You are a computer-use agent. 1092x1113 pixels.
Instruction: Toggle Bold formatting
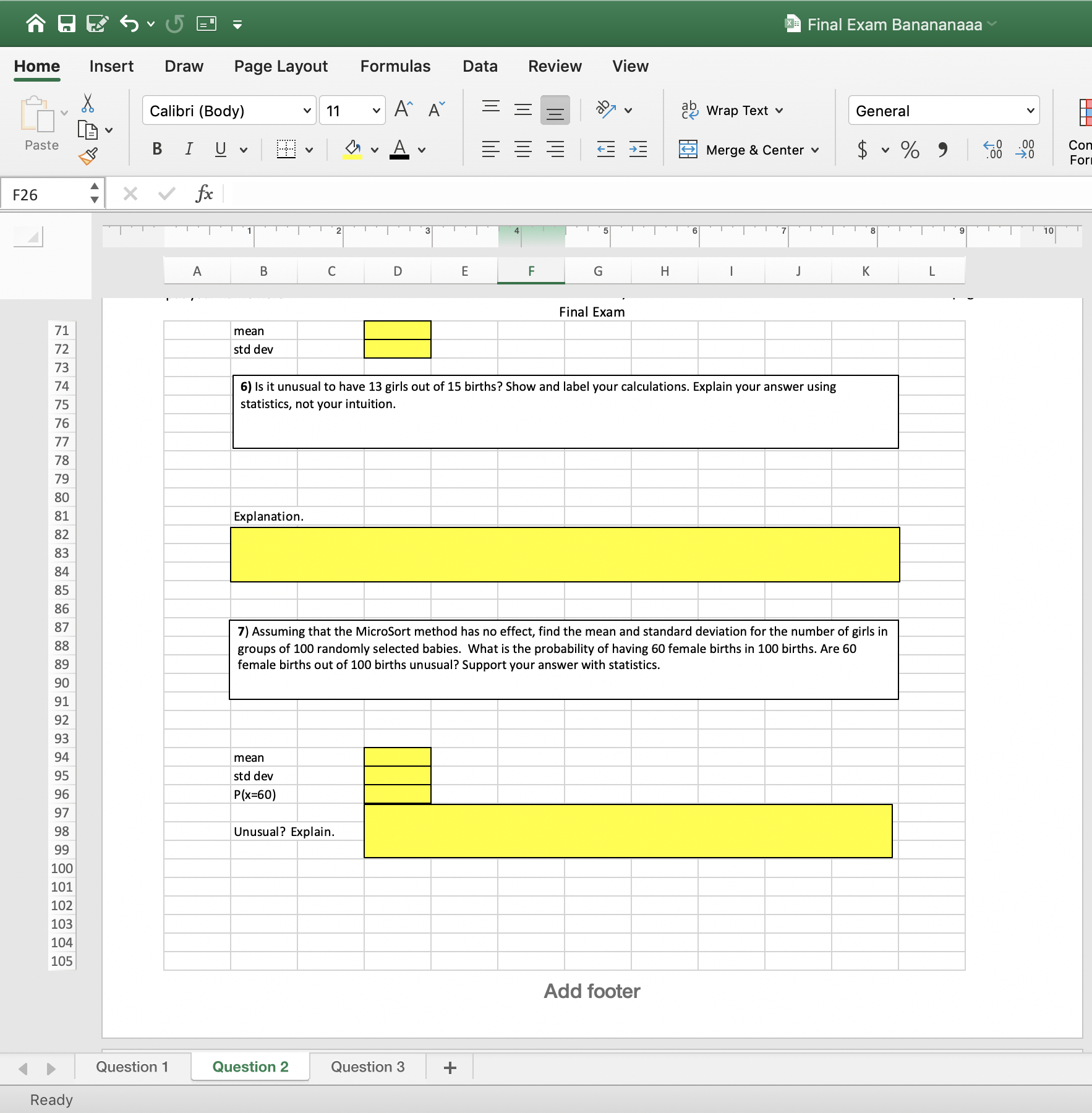(x=157, y=149)
